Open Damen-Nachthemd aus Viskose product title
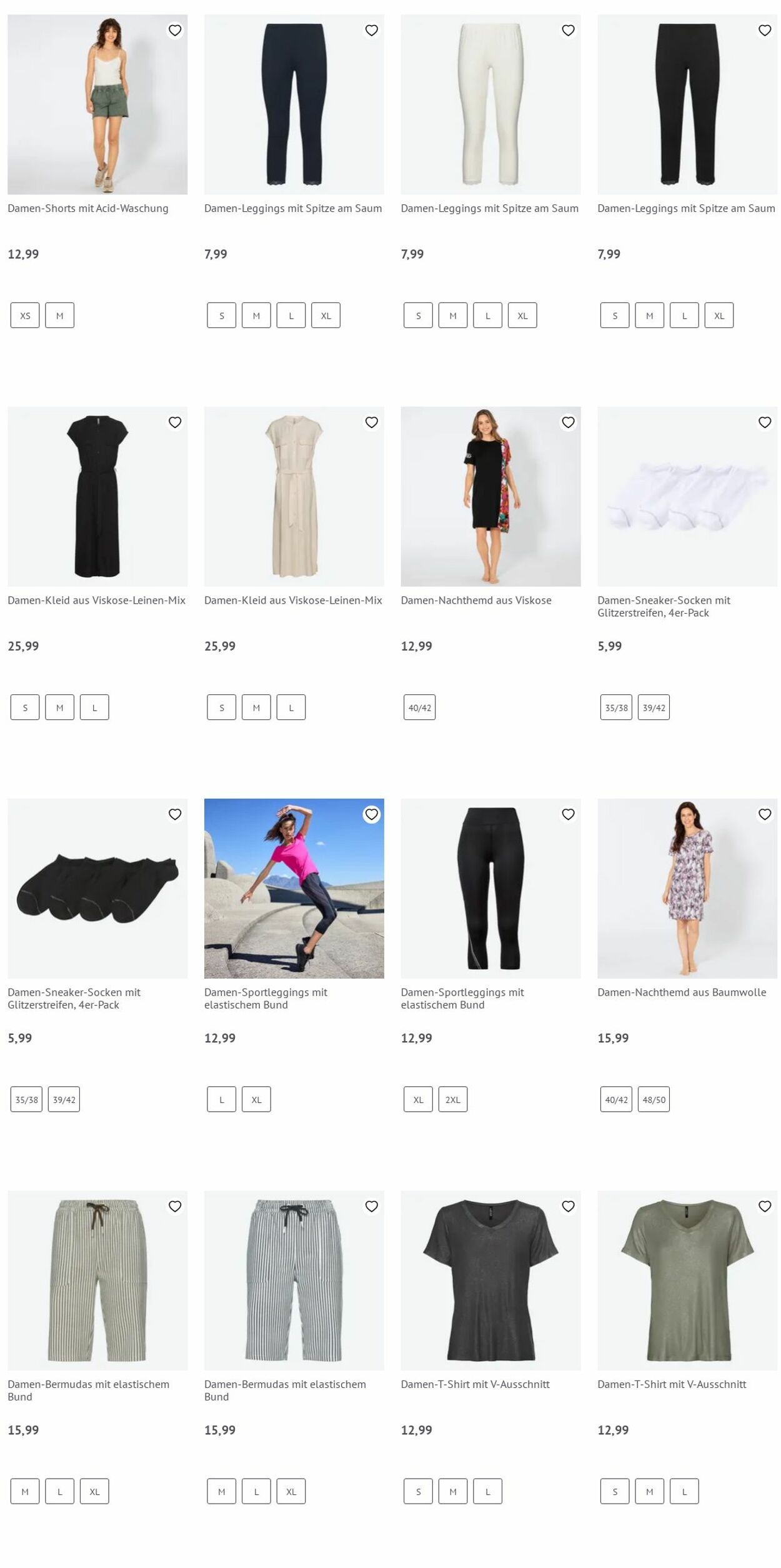781x1568 pixels. pyautogui.click(x=476, y=600)
